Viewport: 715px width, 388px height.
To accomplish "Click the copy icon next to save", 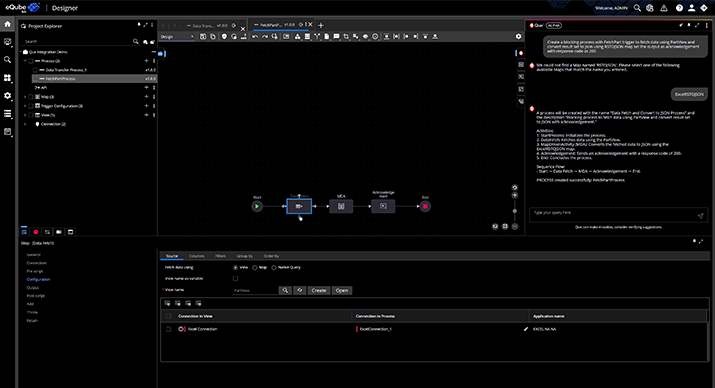I will 213,36.
